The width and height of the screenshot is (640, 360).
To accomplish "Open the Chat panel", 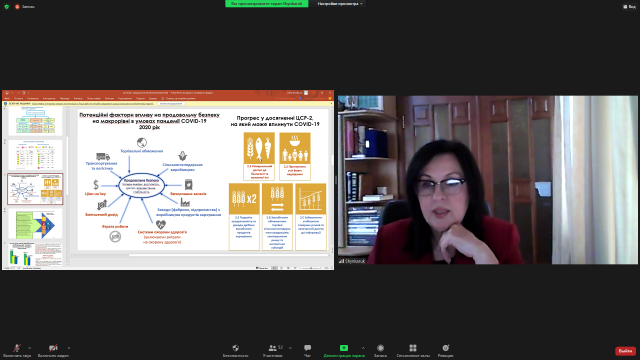I will coord(307,350).
